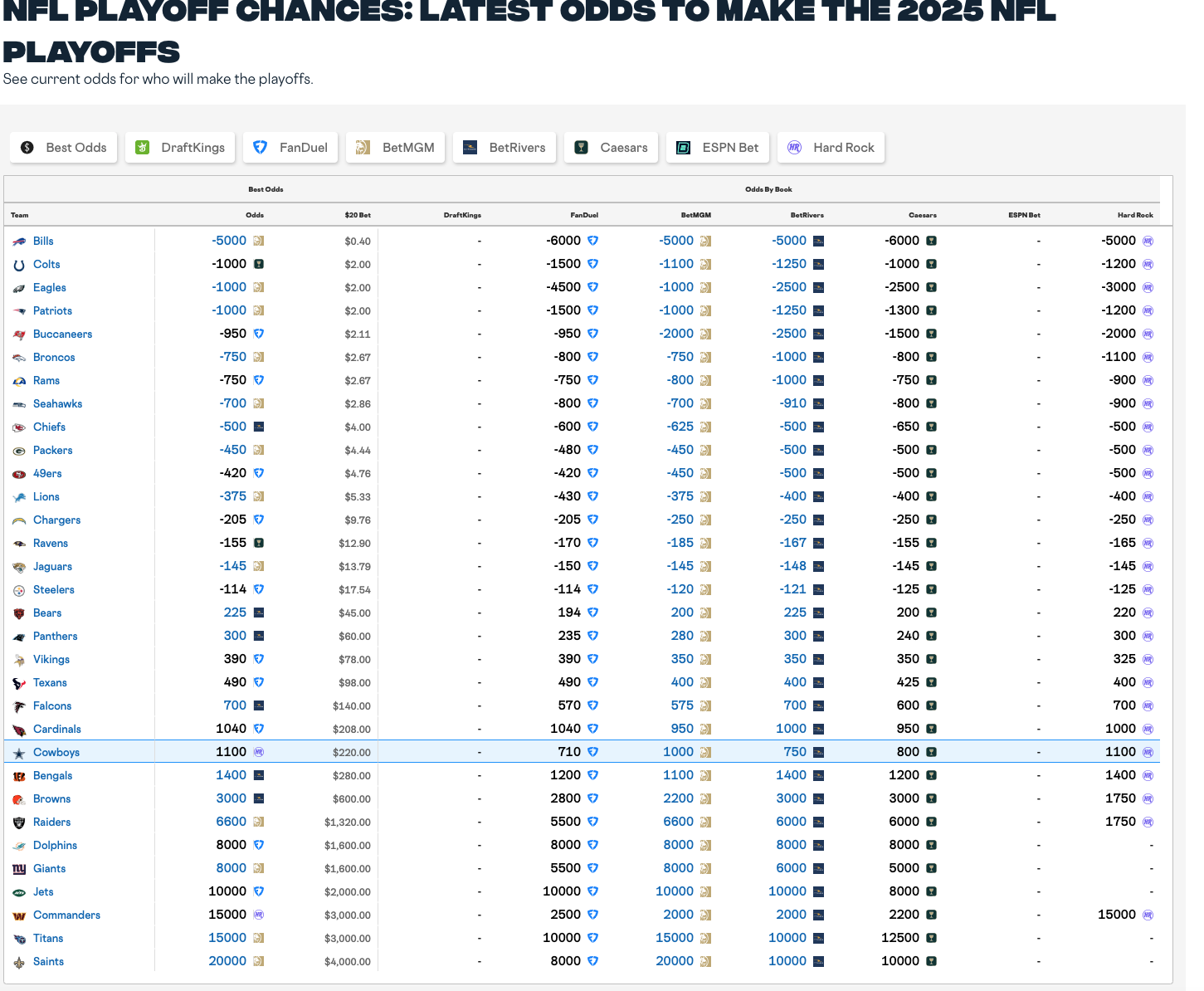Select the Hard Rock tab
The image size is (1204, 991).
[831, 148]
